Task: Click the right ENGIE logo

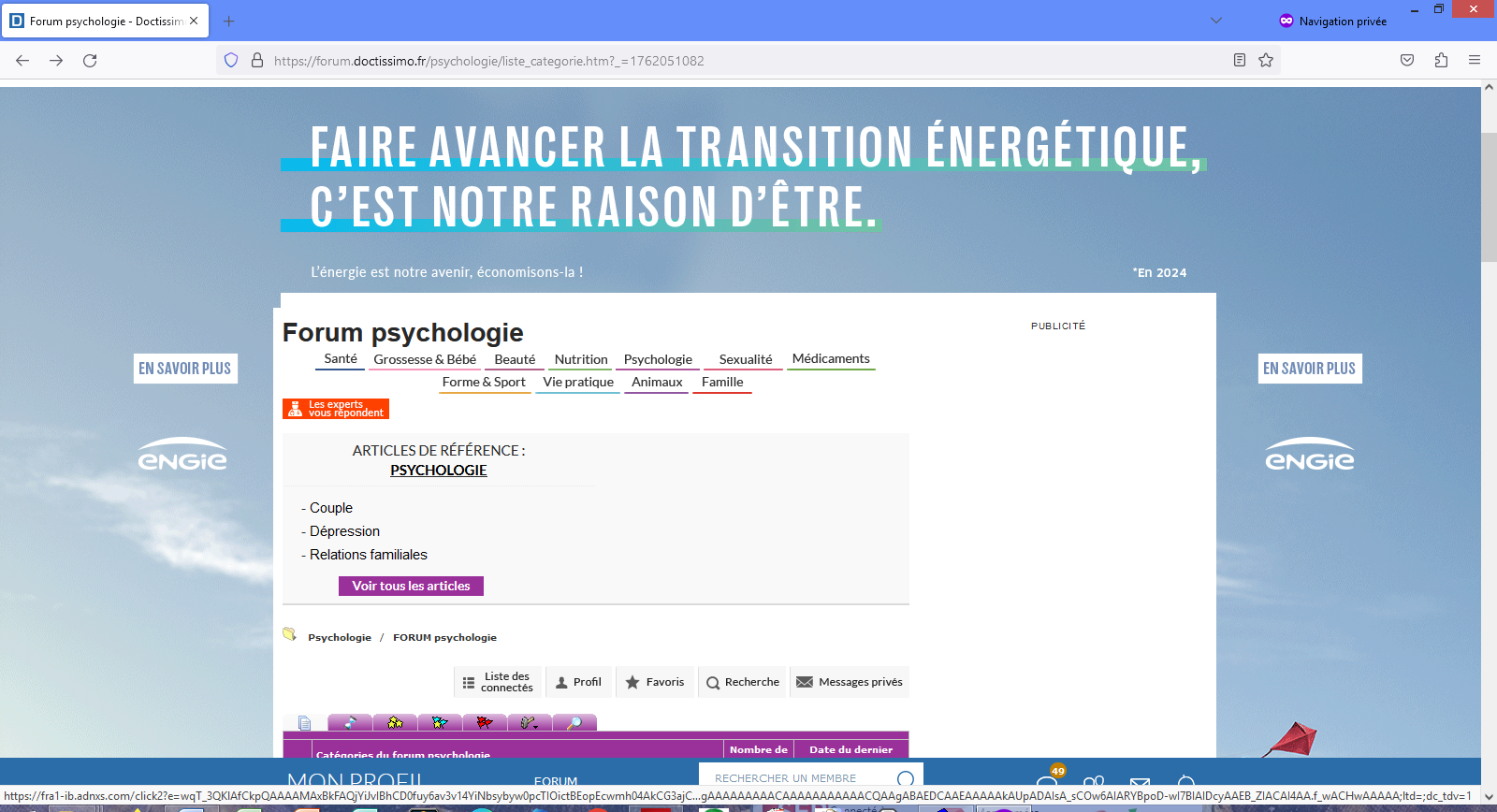Action: [x=1310, y=455]
